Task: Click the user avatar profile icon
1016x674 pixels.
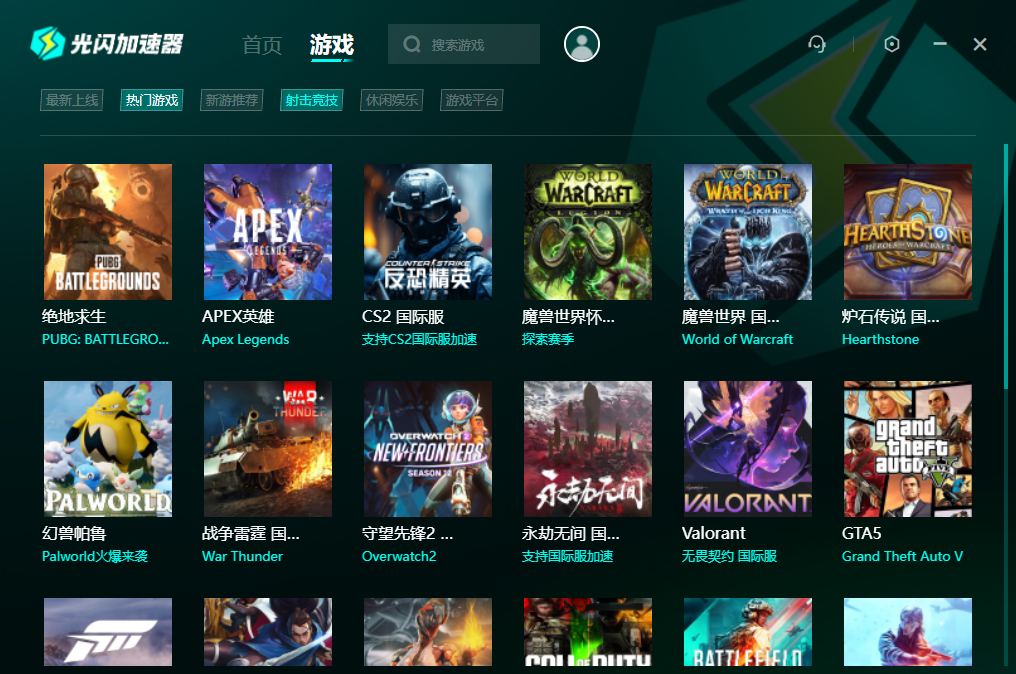Action: (x=581, y=43)
